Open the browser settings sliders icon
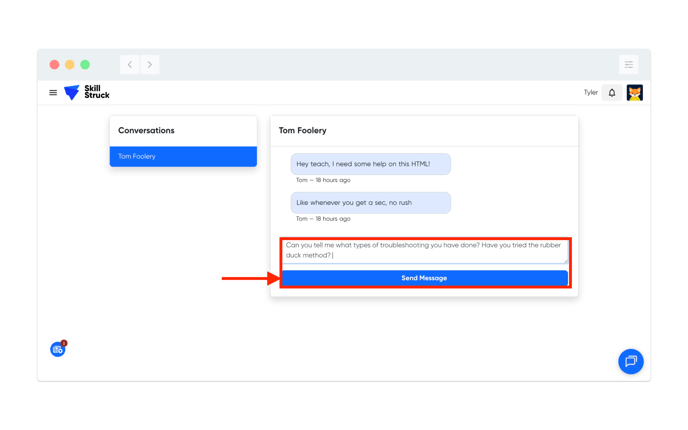 pyautogui.click(x=628, y=65)
